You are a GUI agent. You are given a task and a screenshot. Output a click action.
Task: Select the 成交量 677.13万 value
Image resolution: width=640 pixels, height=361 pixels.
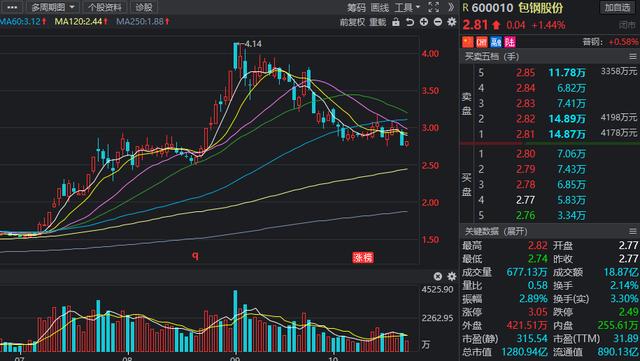point(527,272)
